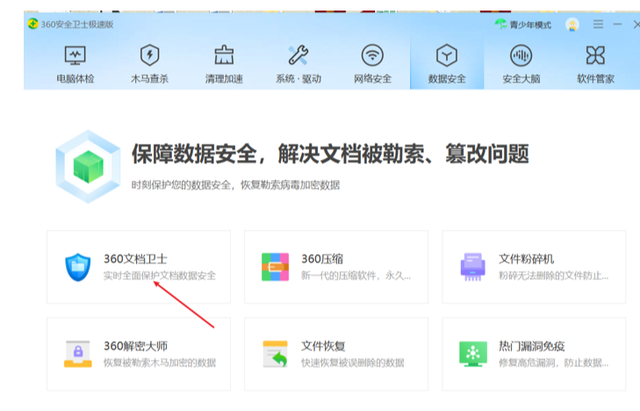Switch to the 电脑体检 tab label

pos(75,79)
